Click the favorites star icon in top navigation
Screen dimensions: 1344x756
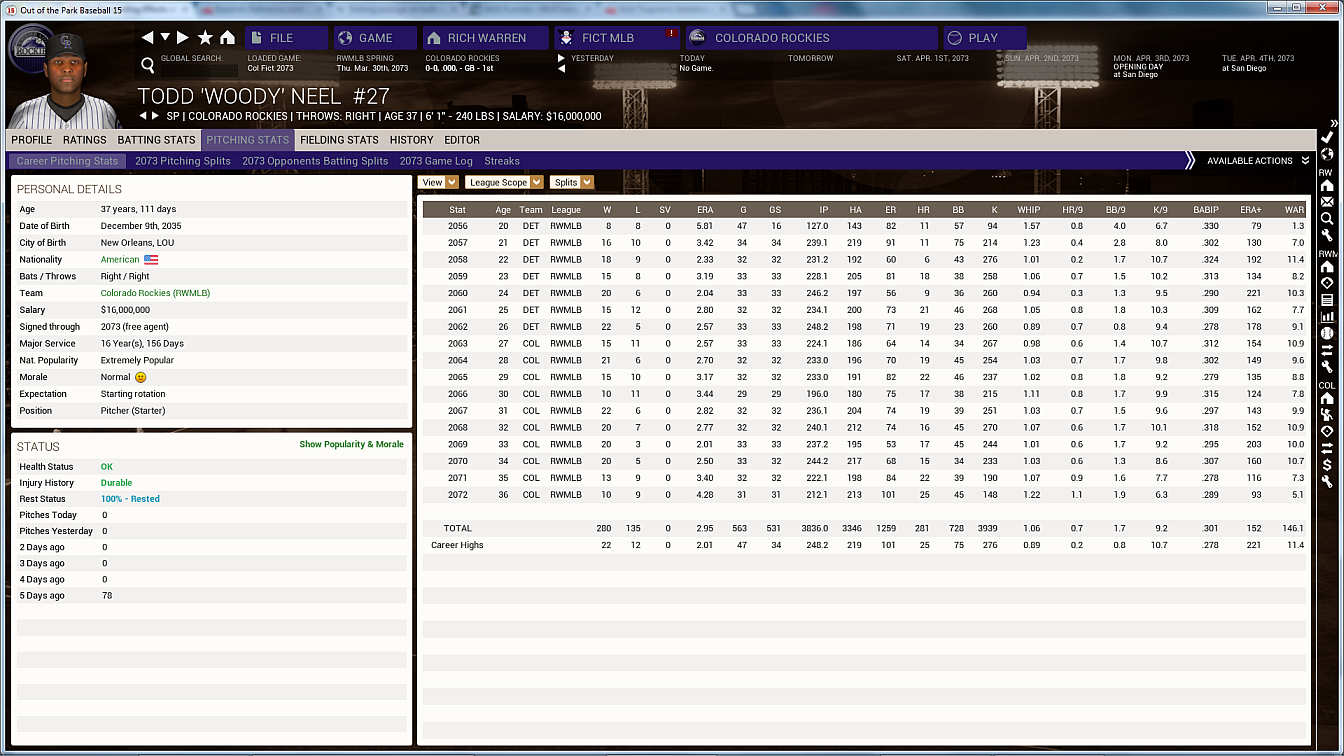click(x=205, y=38)
